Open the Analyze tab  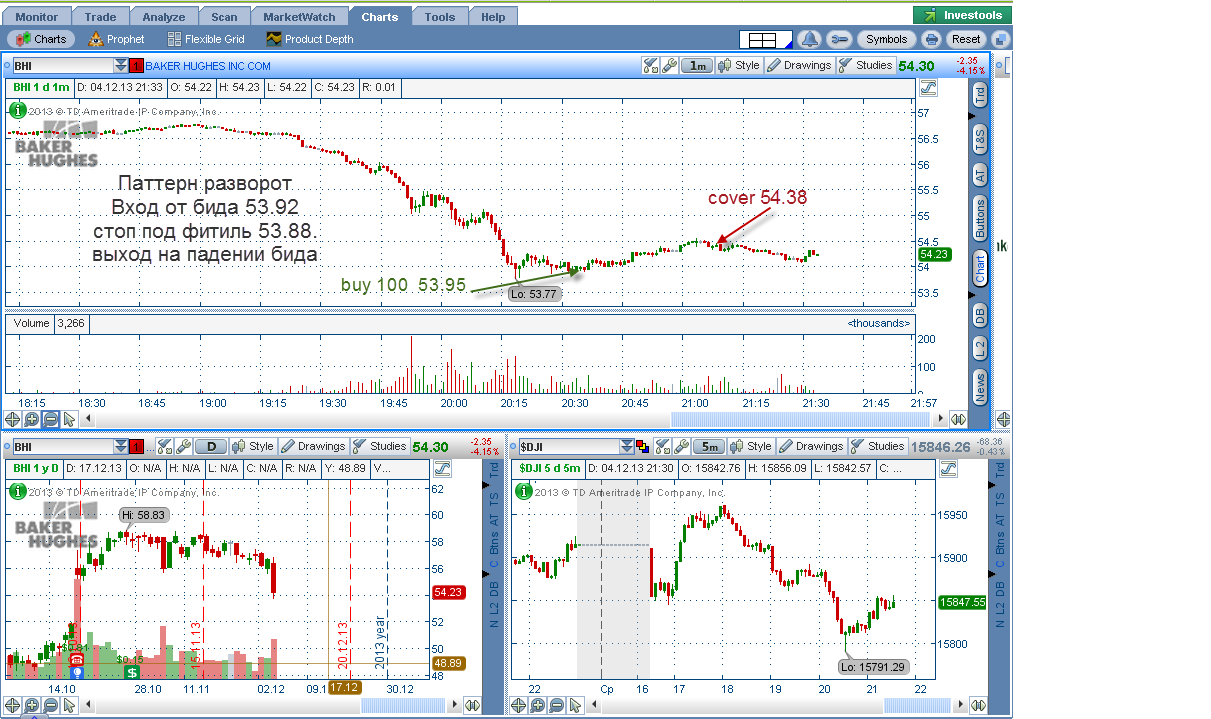163,17
